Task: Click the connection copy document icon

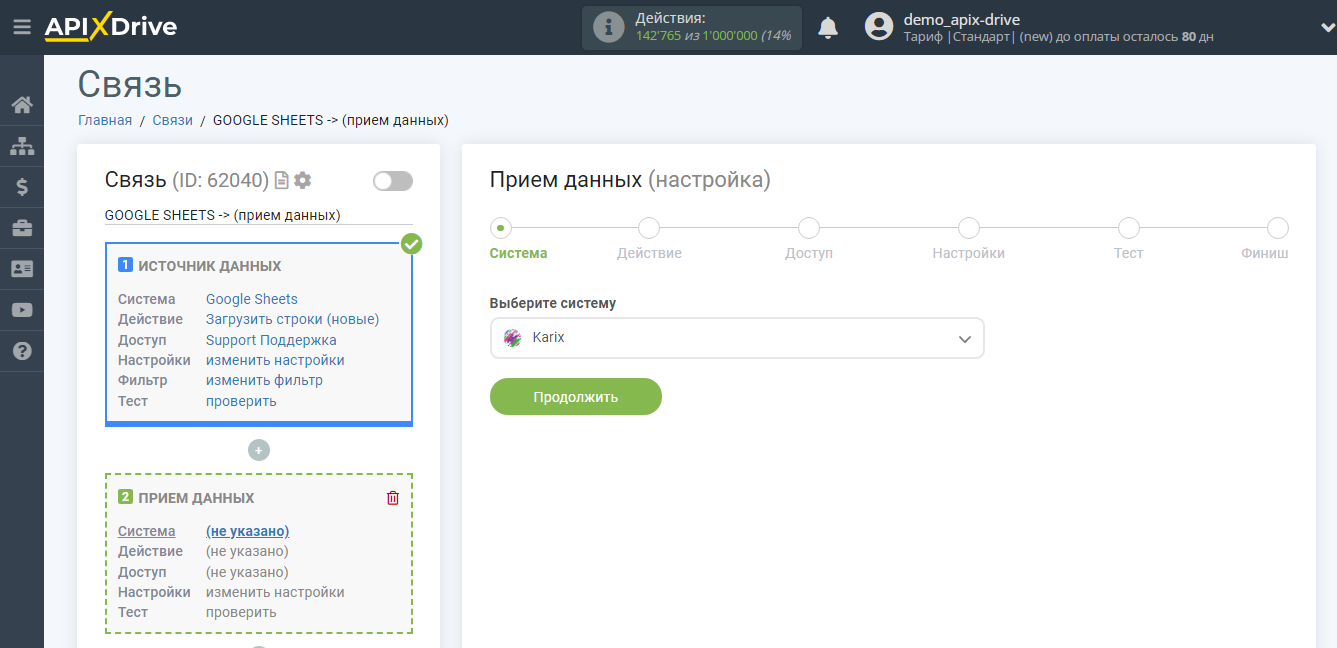Action: point(282,181)
